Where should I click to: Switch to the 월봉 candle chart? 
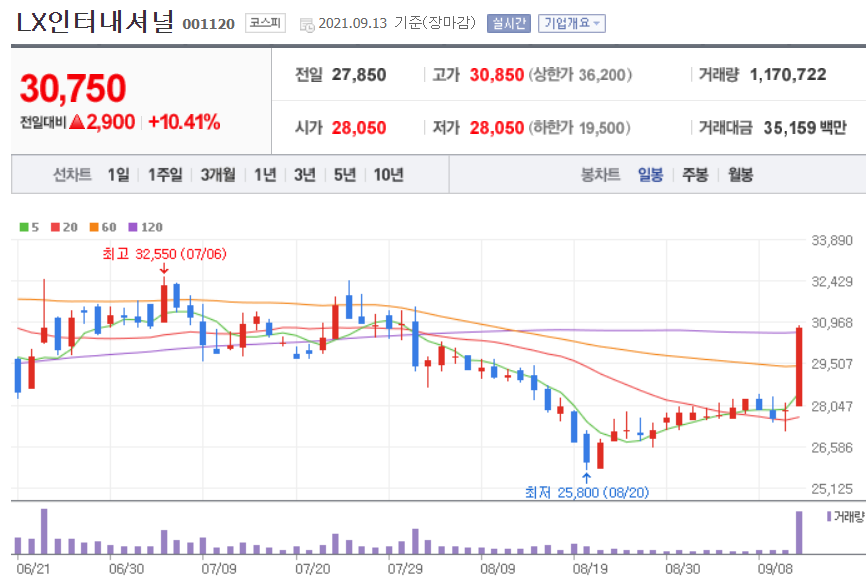click(x=740, y=175)
